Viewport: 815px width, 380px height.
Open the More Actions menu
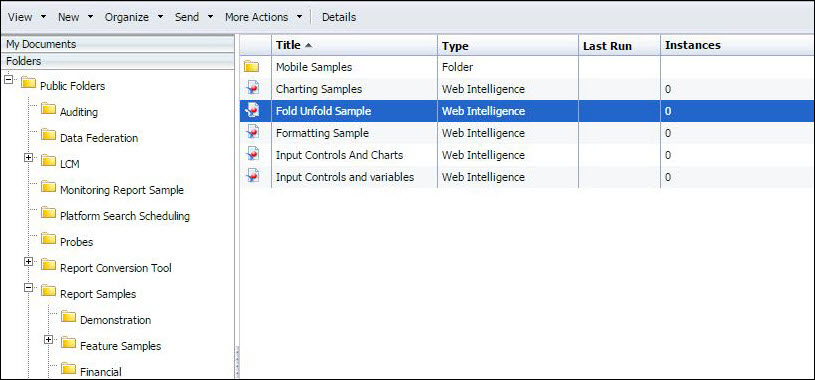[256, 17]
